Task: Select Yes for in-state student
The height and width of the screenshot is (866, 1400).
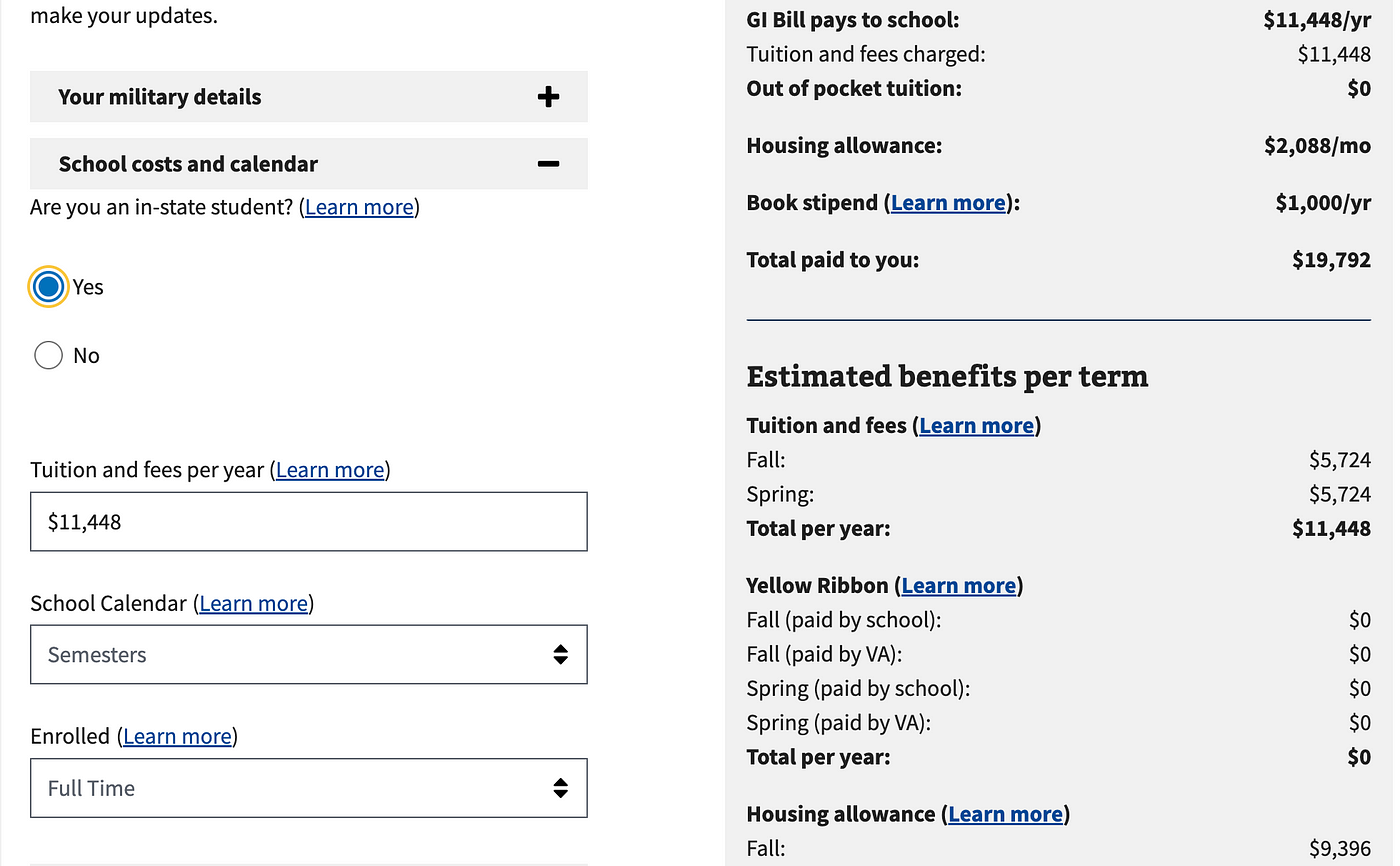Action: click(48, 287)
